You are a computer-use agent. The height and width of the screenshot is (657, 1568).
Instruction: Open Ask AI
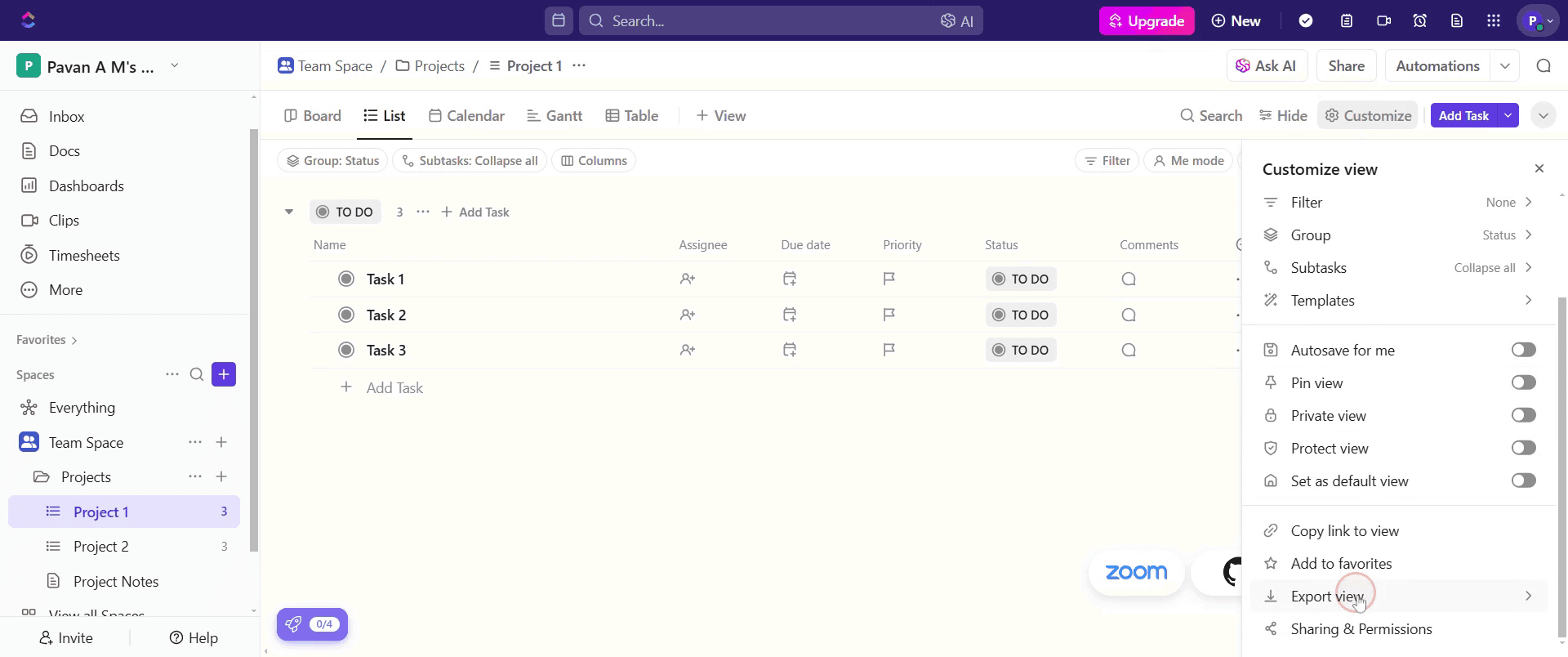pos(1267,66)
